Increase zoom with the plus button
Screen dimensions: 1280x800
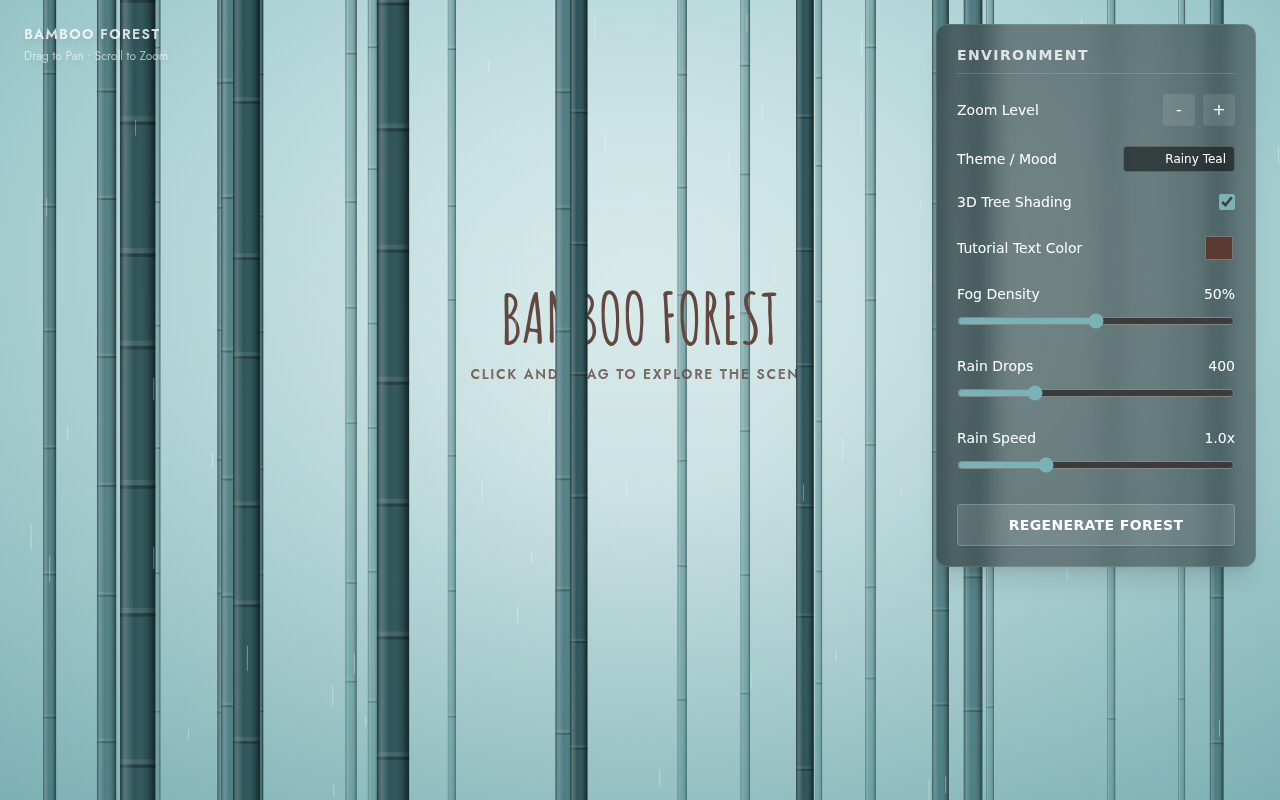[x=1219, y=110]
